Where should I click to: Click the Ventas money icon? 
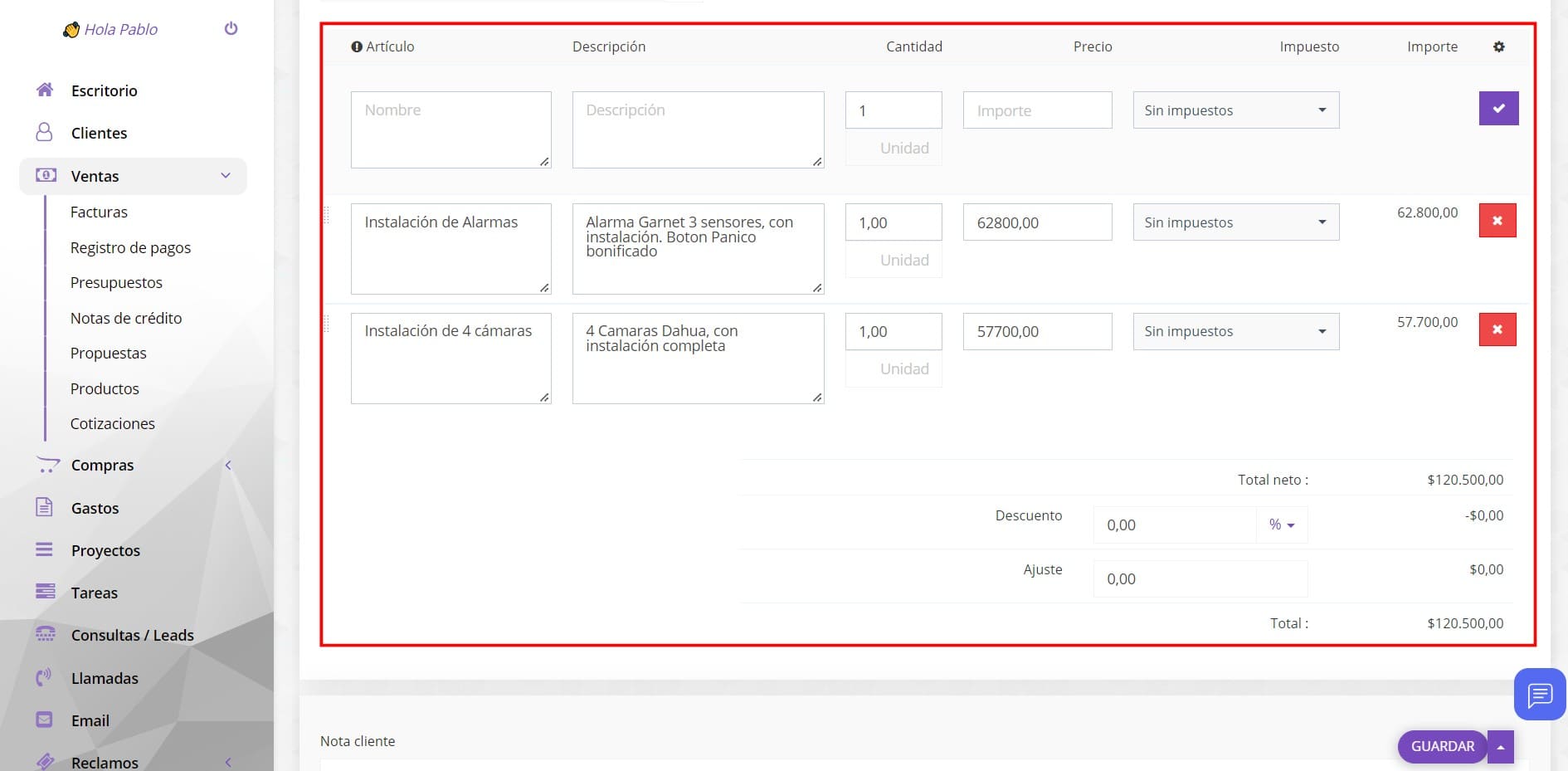tap(46, 175)
